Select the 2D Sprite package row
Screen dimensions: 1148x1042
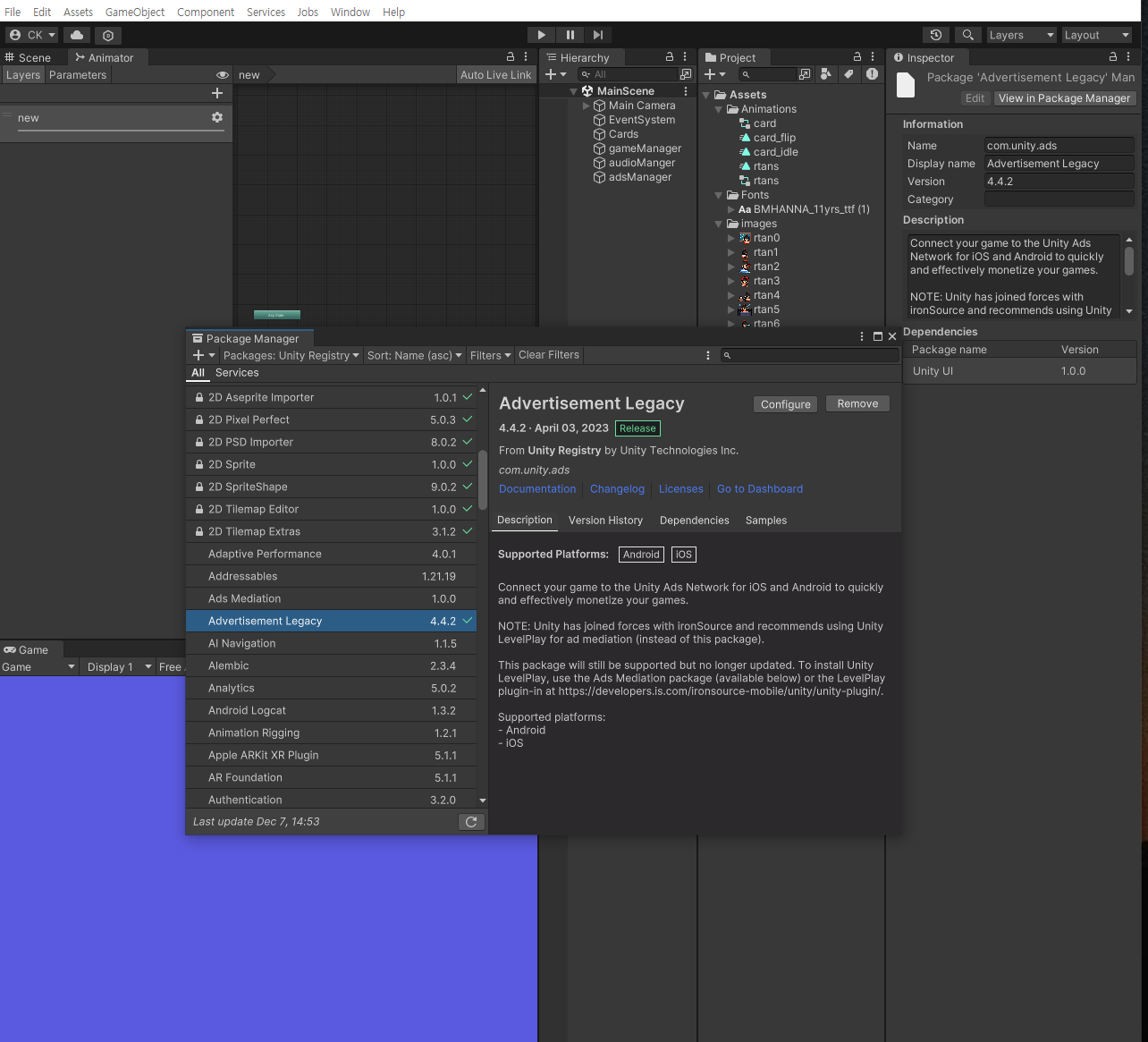point(331,464)
